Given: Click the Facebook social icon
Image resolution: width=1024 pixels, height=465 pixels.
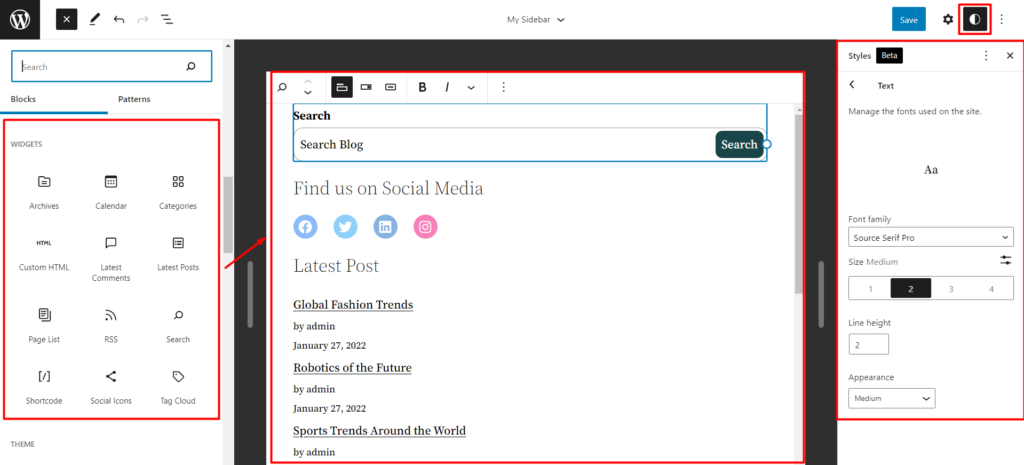Looking at the screenshot, I should [x=306, y=227].
